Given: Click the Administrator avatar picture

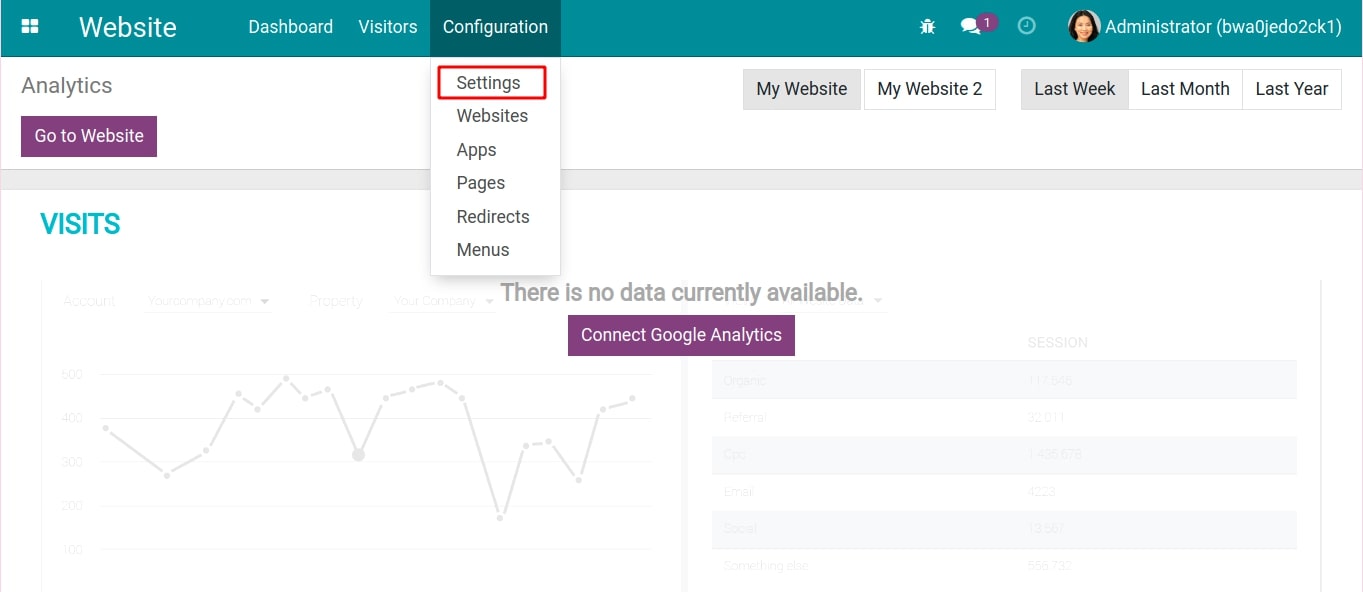Looking at the screenshot, I should (1083, 27).
